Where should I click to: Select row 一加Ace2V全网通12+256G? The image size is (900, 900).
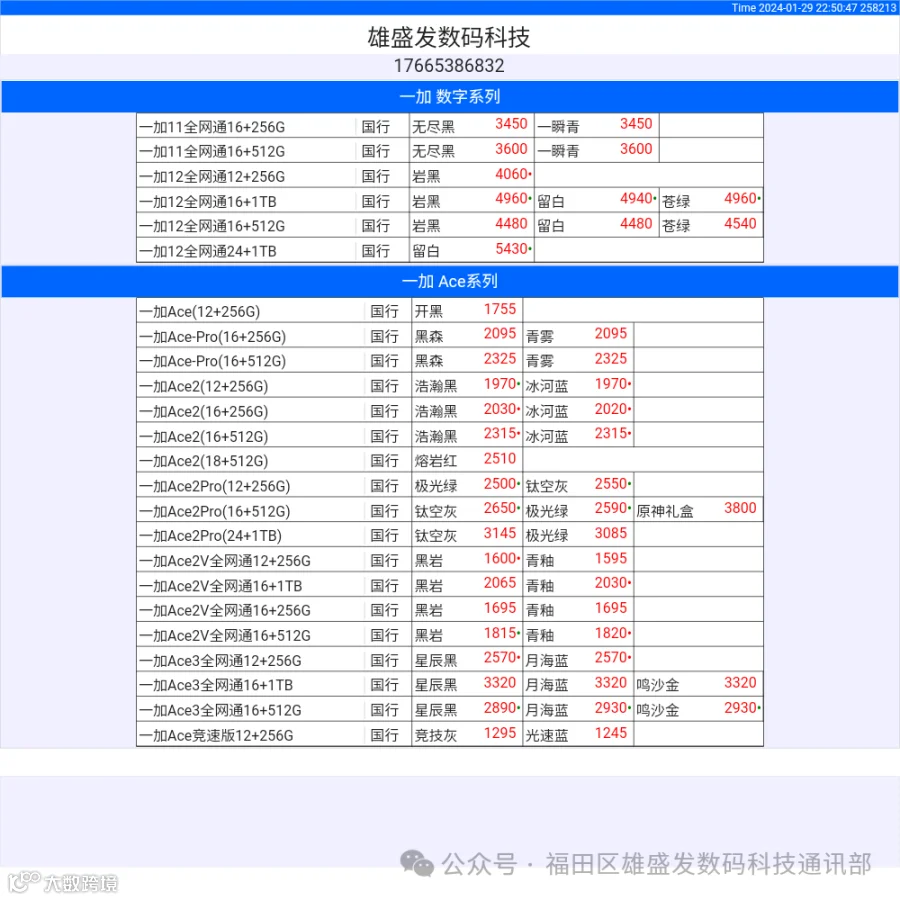(450, 560)
